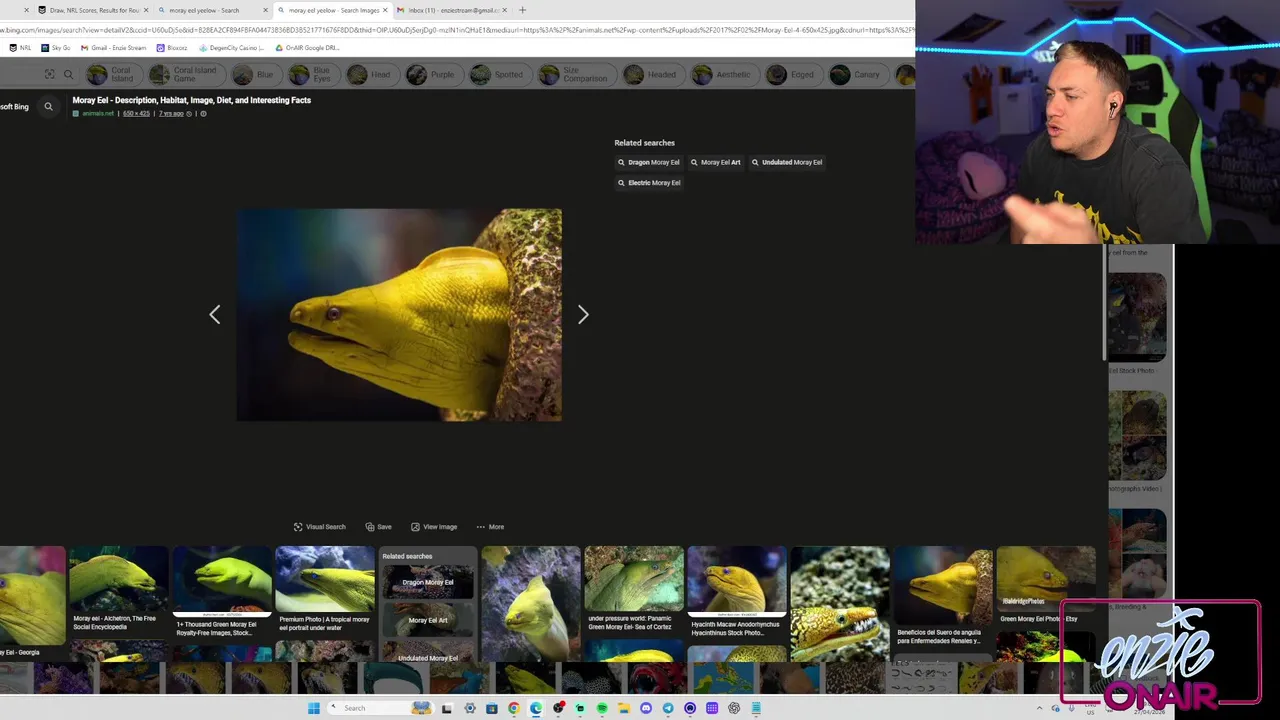Open Visual Search for this image
The width and height of the screenshot is (1280, 720).
click(x=320, y=527)
